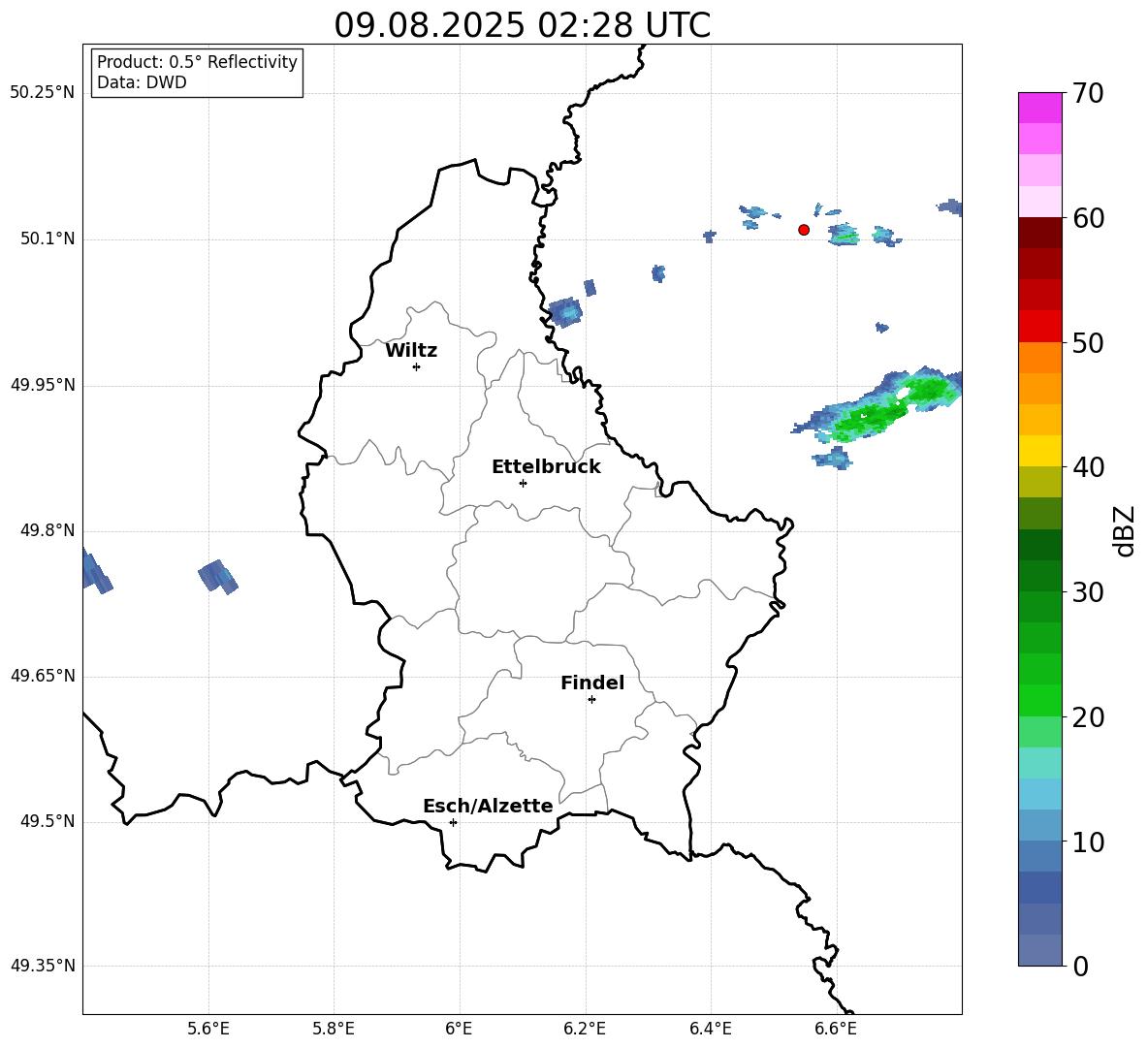Click the Wiltz station cross marker
The width and height of the screenshot is (1148, 1048).
tap(417, 366)
